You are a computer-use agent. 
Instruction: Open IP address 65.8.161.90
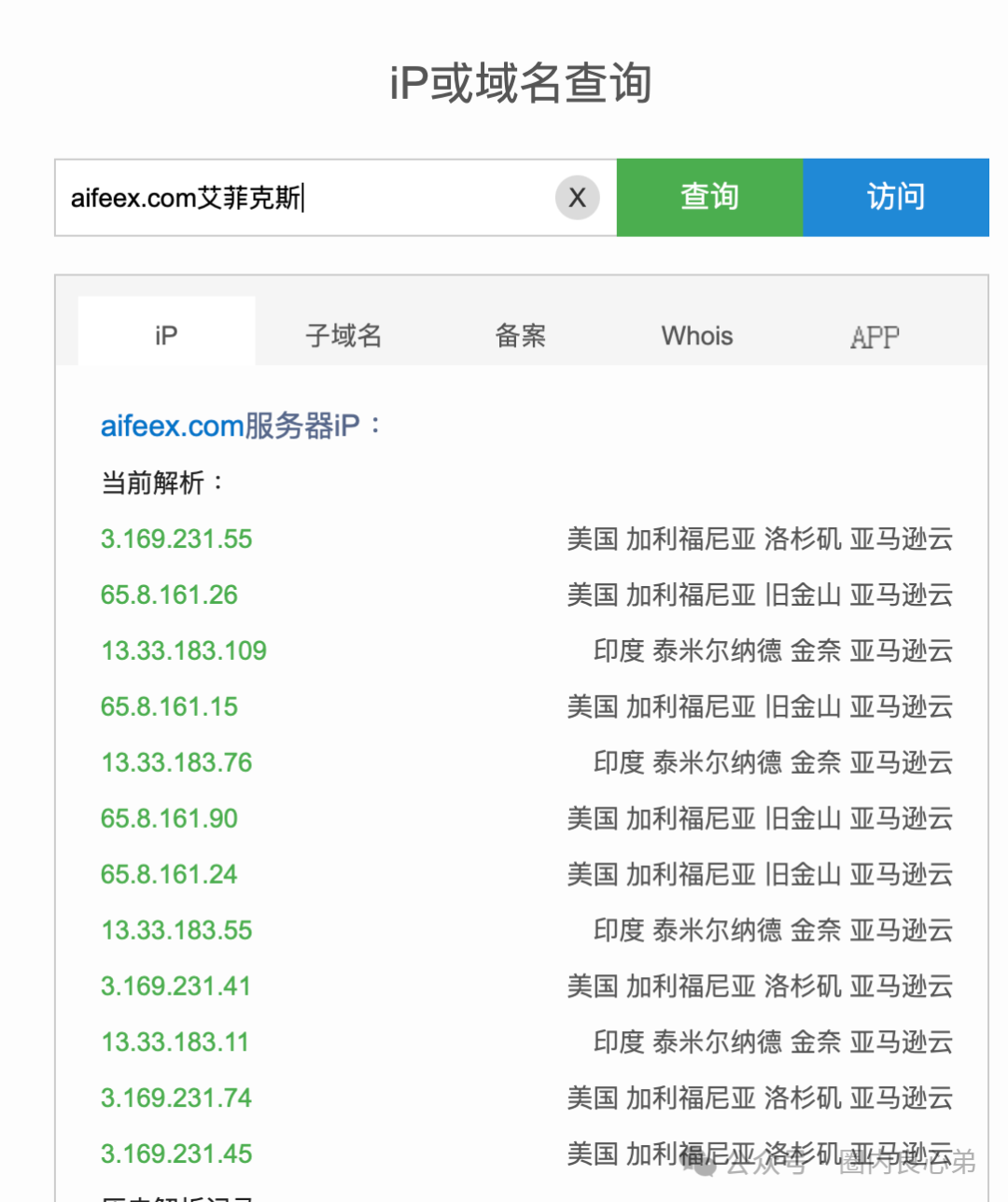point(168,818)
